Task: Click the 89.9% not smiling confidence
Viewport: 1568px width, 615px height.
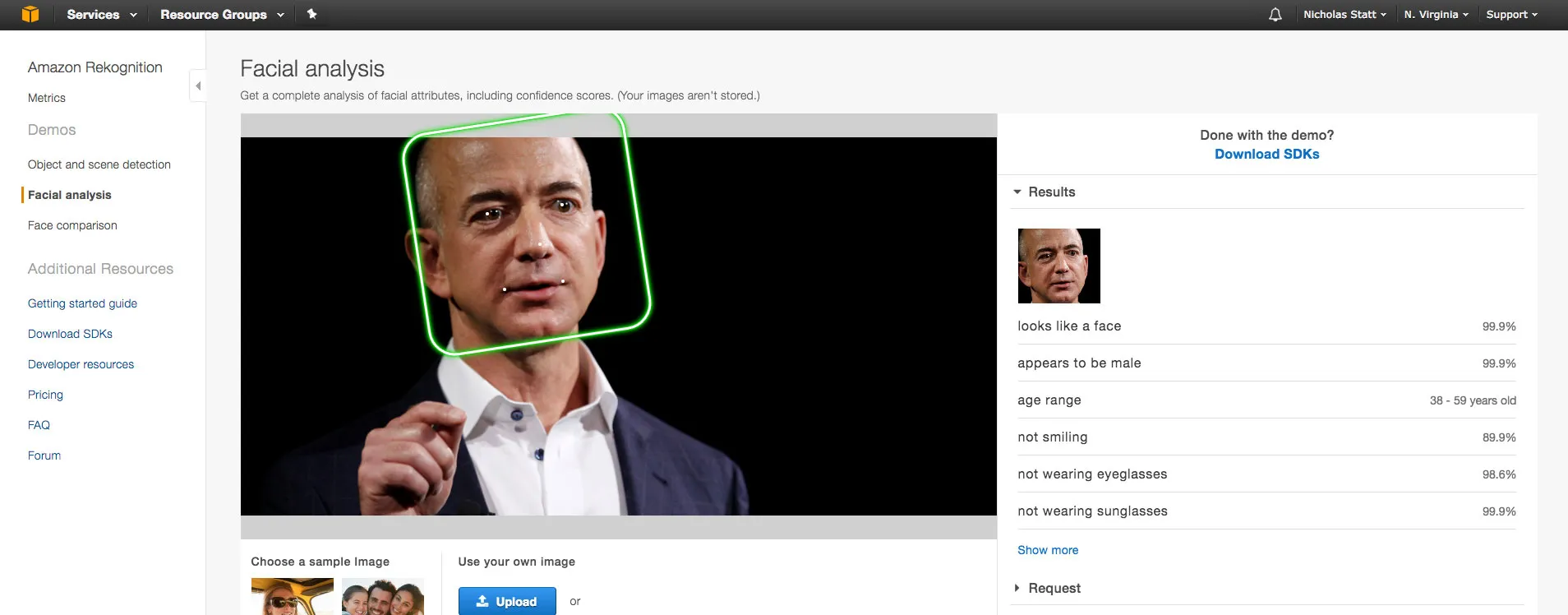Action: [1499, 437]
